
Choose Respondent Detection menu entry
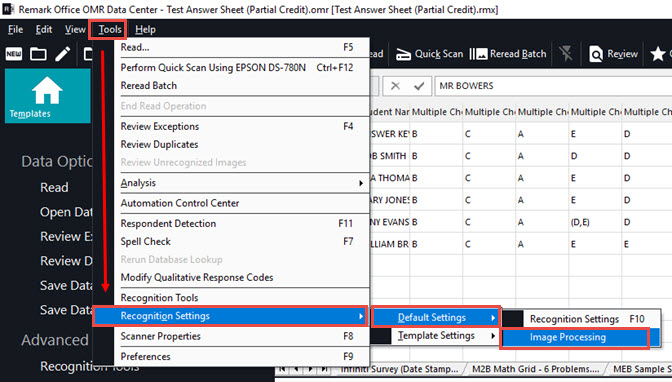[241, 223]
